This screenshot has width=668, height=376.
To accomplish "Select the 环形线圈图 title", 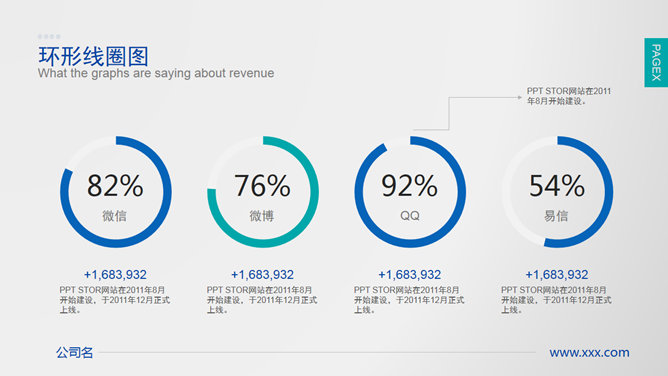I will point(93,56).
